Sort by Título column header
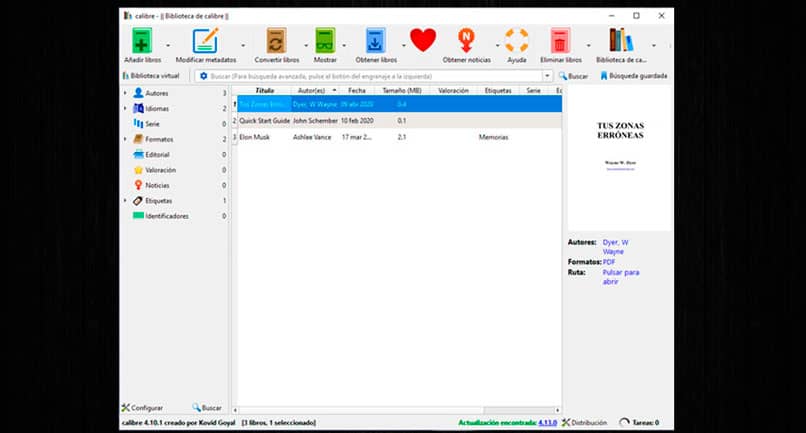The width and height of the screenshot is (806, 433). tap(264, 91)
